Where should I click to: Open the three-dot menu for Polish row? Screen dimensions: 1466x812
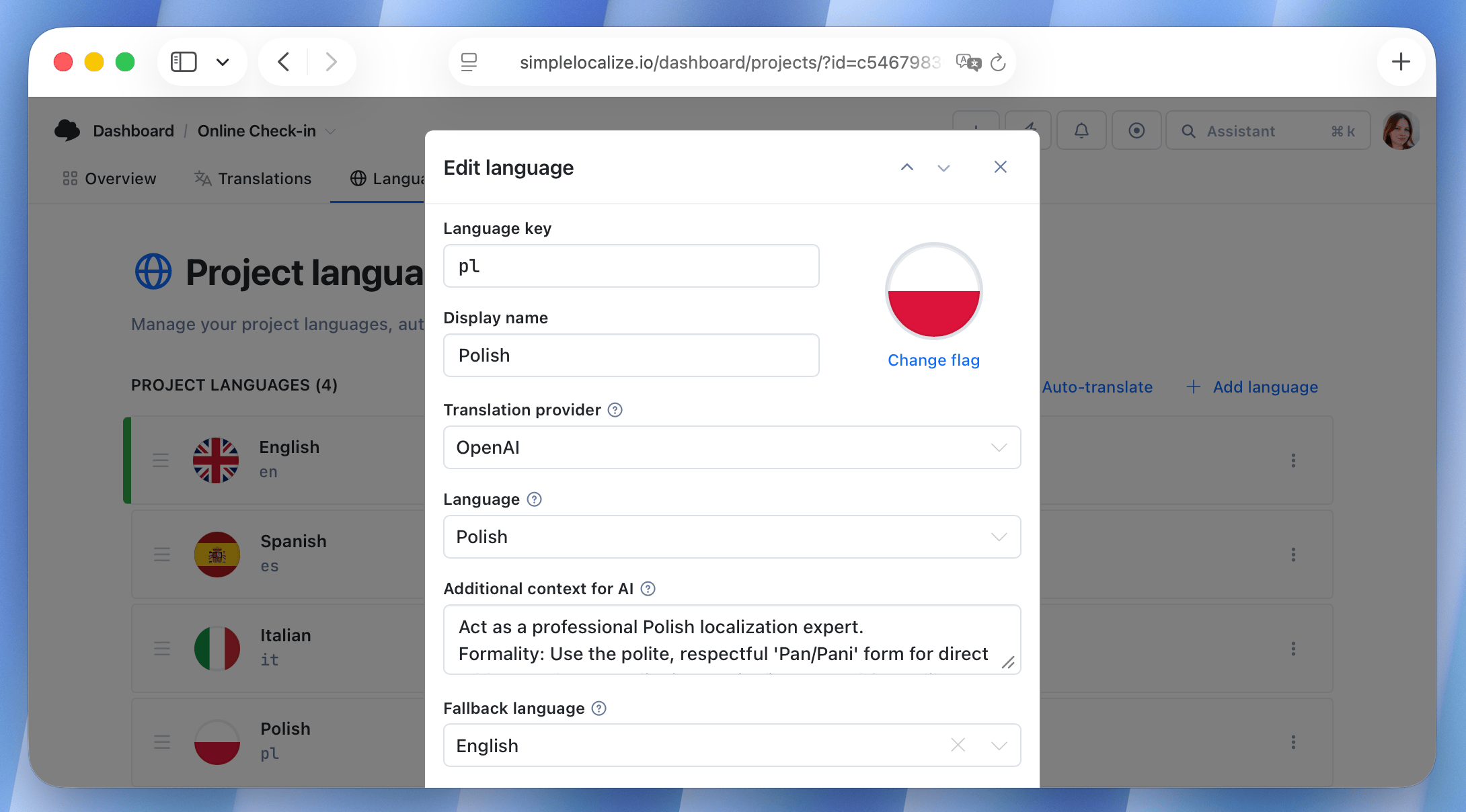pyautogui.click(x=1293, y=742)
